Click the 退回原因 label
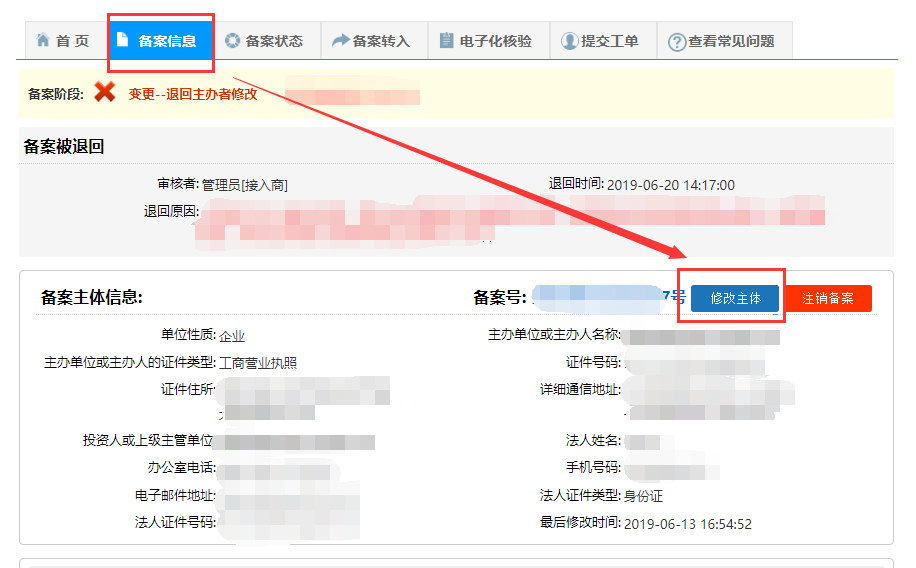The width and height of the screenshot is (916, 568). 171,211
